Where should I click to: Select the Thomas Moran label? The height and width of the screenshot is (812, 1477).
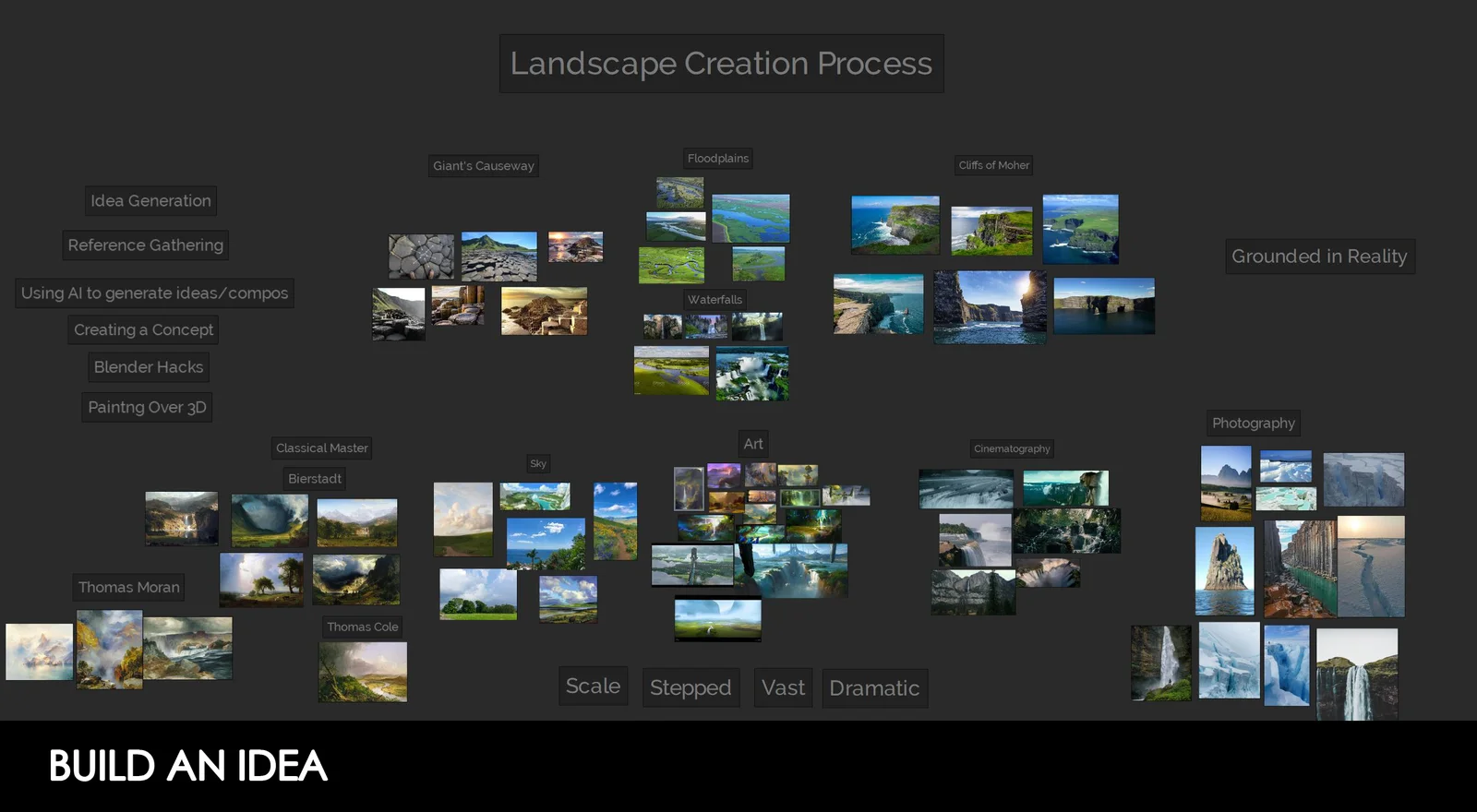tap(129, 587)
